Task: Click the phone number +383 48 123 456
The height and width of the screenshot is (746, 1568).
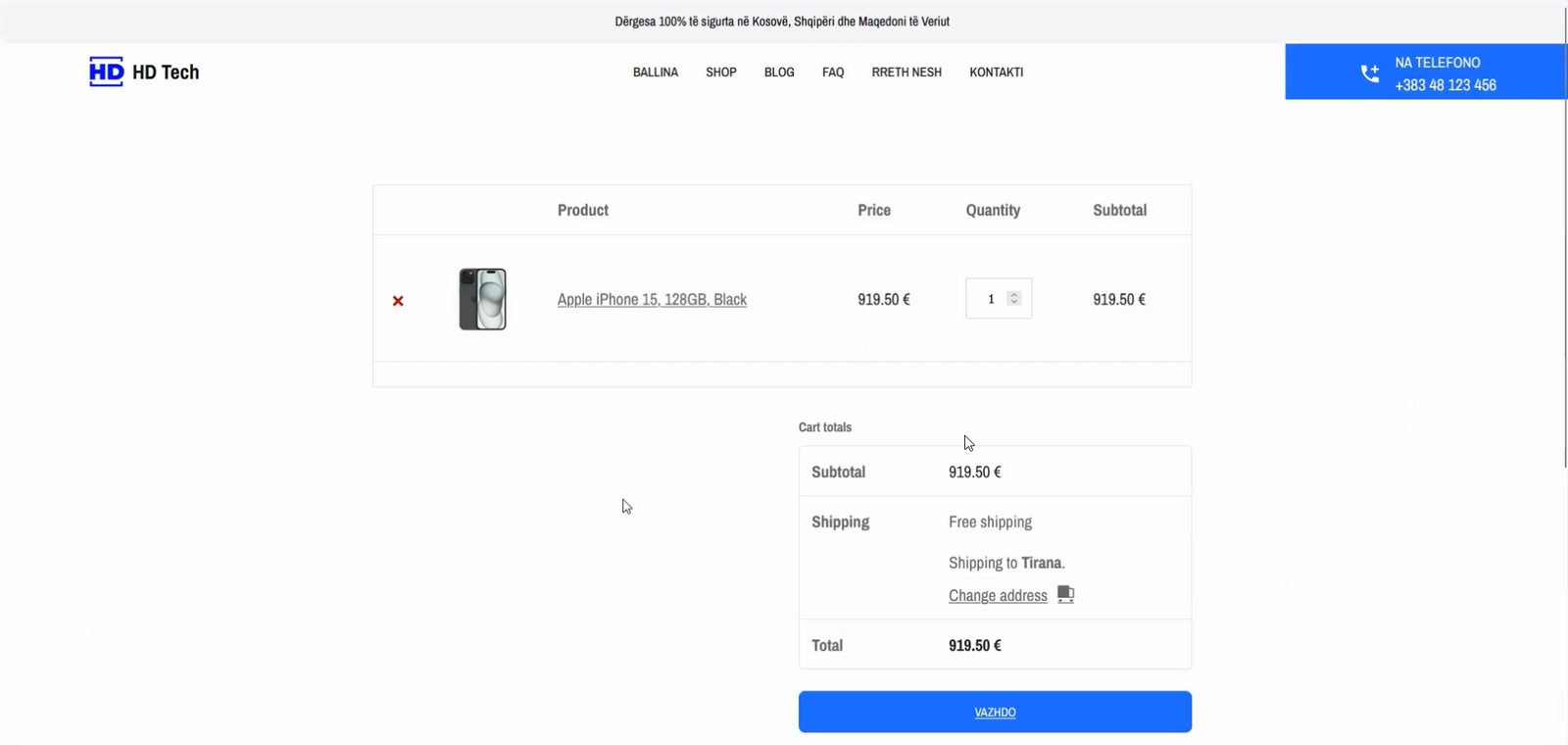Action: tap(1445, 85)
